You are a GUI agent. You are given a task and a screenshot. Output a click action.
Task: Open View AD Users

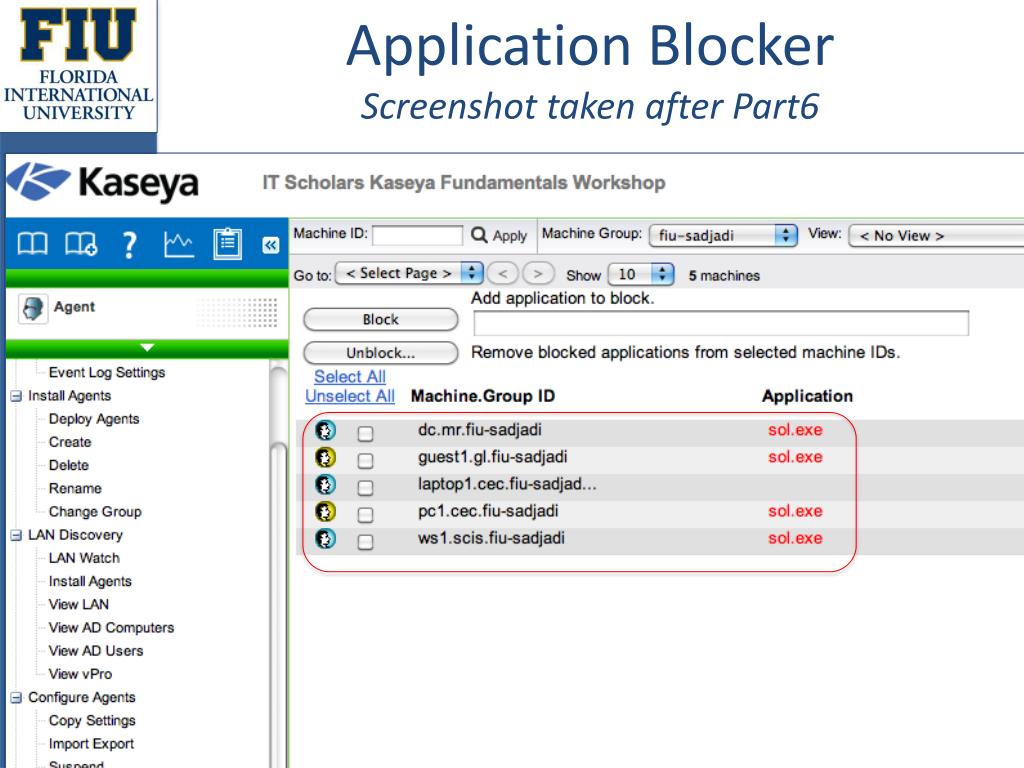pos(96,650)
